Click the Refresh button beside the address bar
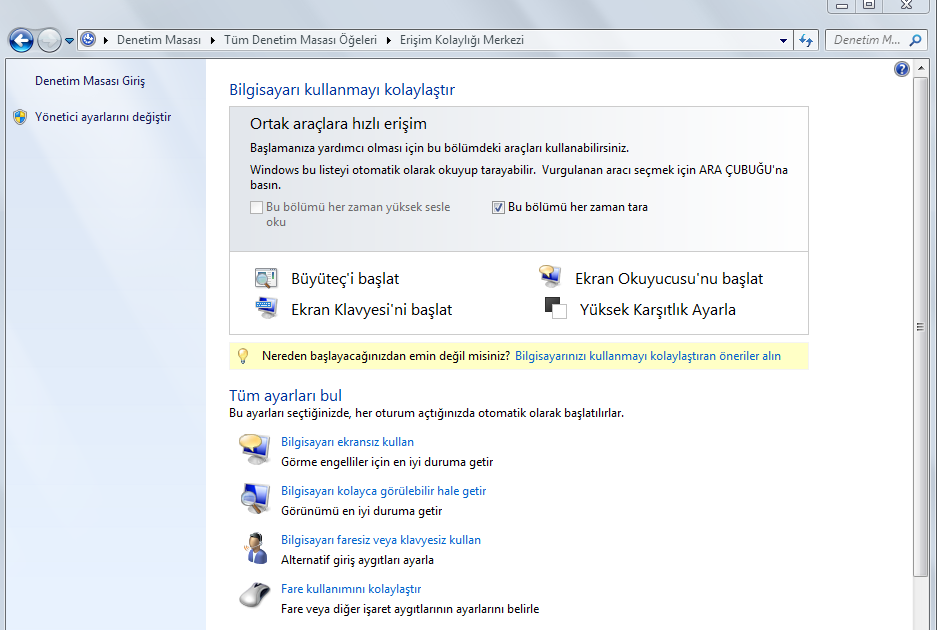937x630 pixels. tap(806, 41)
